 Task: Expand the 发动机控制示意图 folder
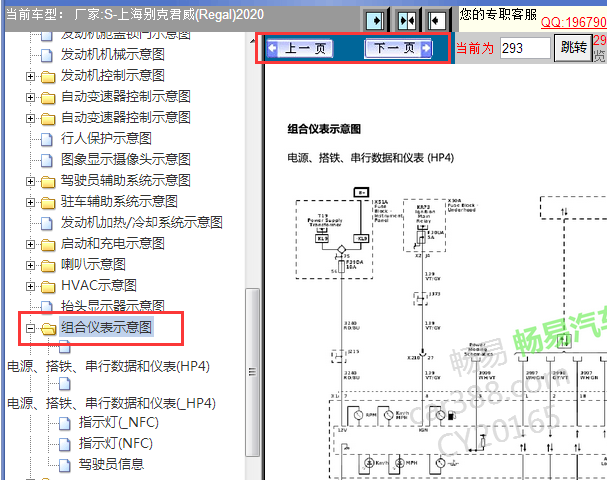(x=30, y=76)
